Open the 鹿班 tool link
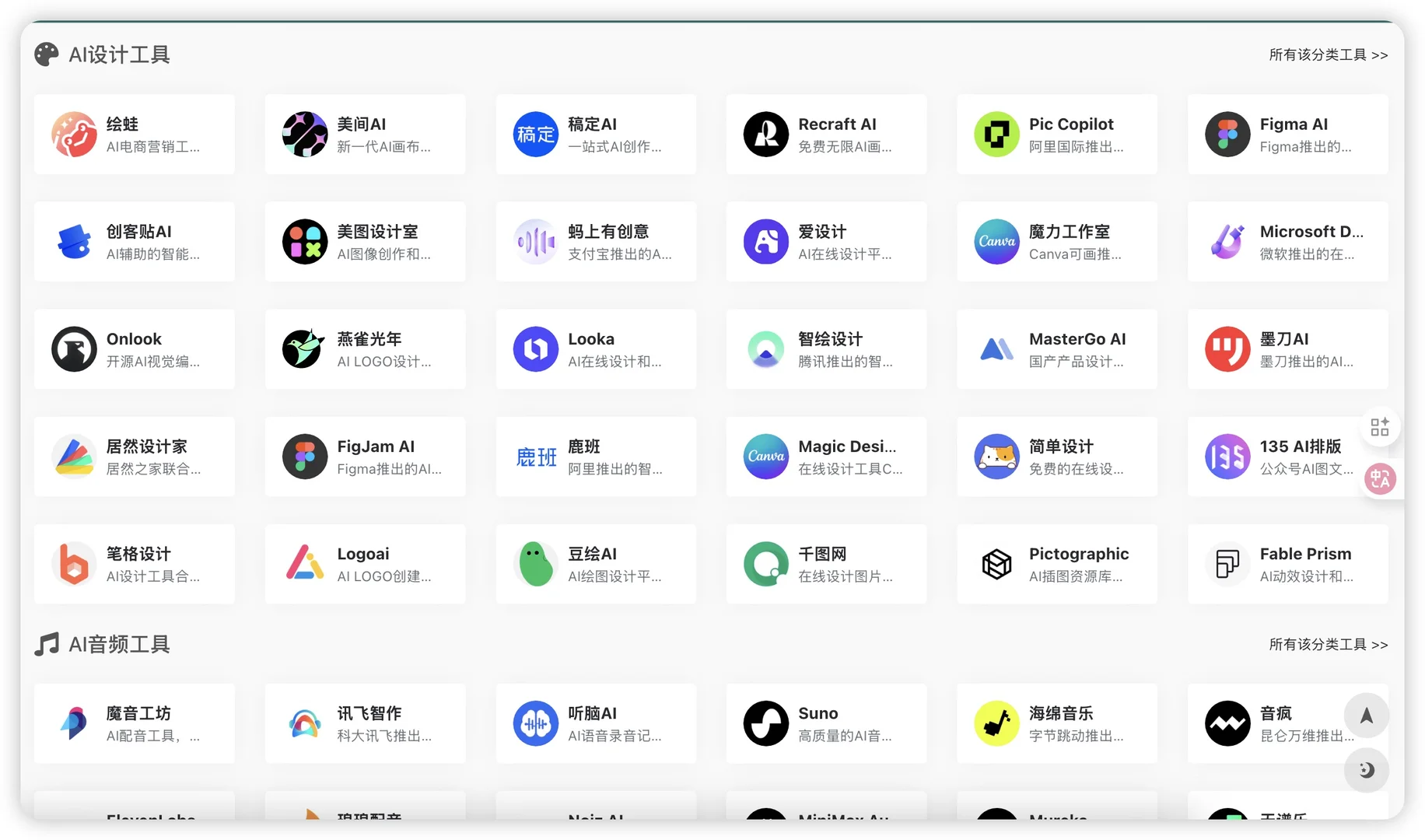The width and height of the screenshot is (1425, 840). click(x=596, y=457)
